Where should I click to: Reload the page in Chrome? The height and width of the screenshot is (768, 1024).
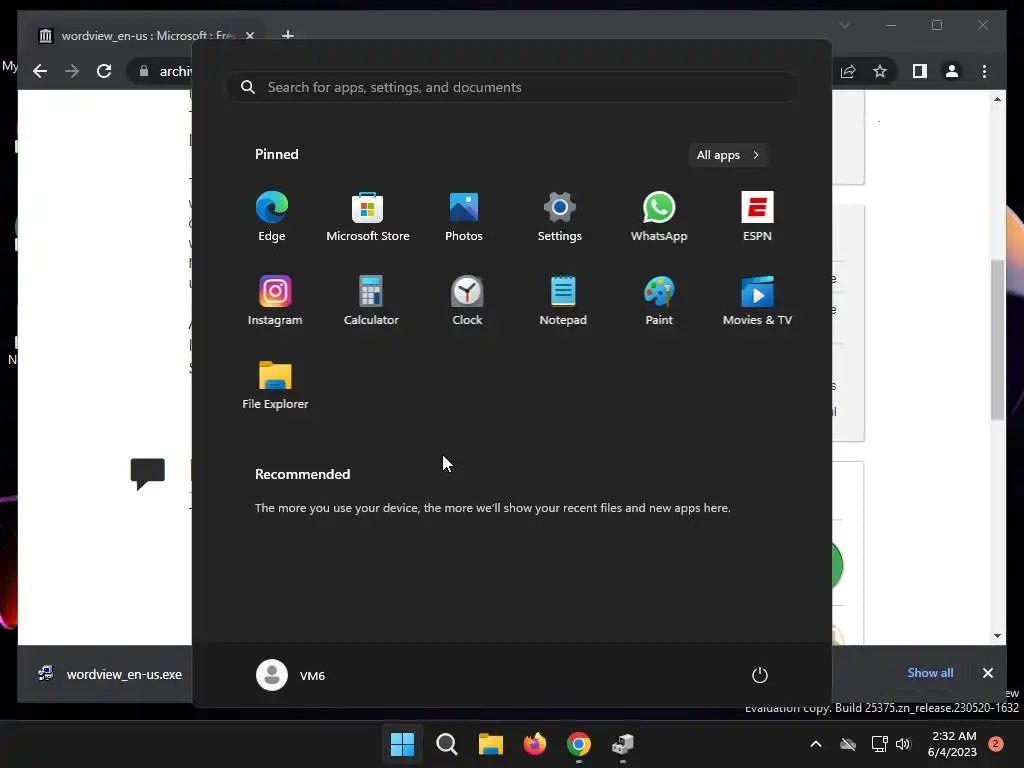click(104, 71)
